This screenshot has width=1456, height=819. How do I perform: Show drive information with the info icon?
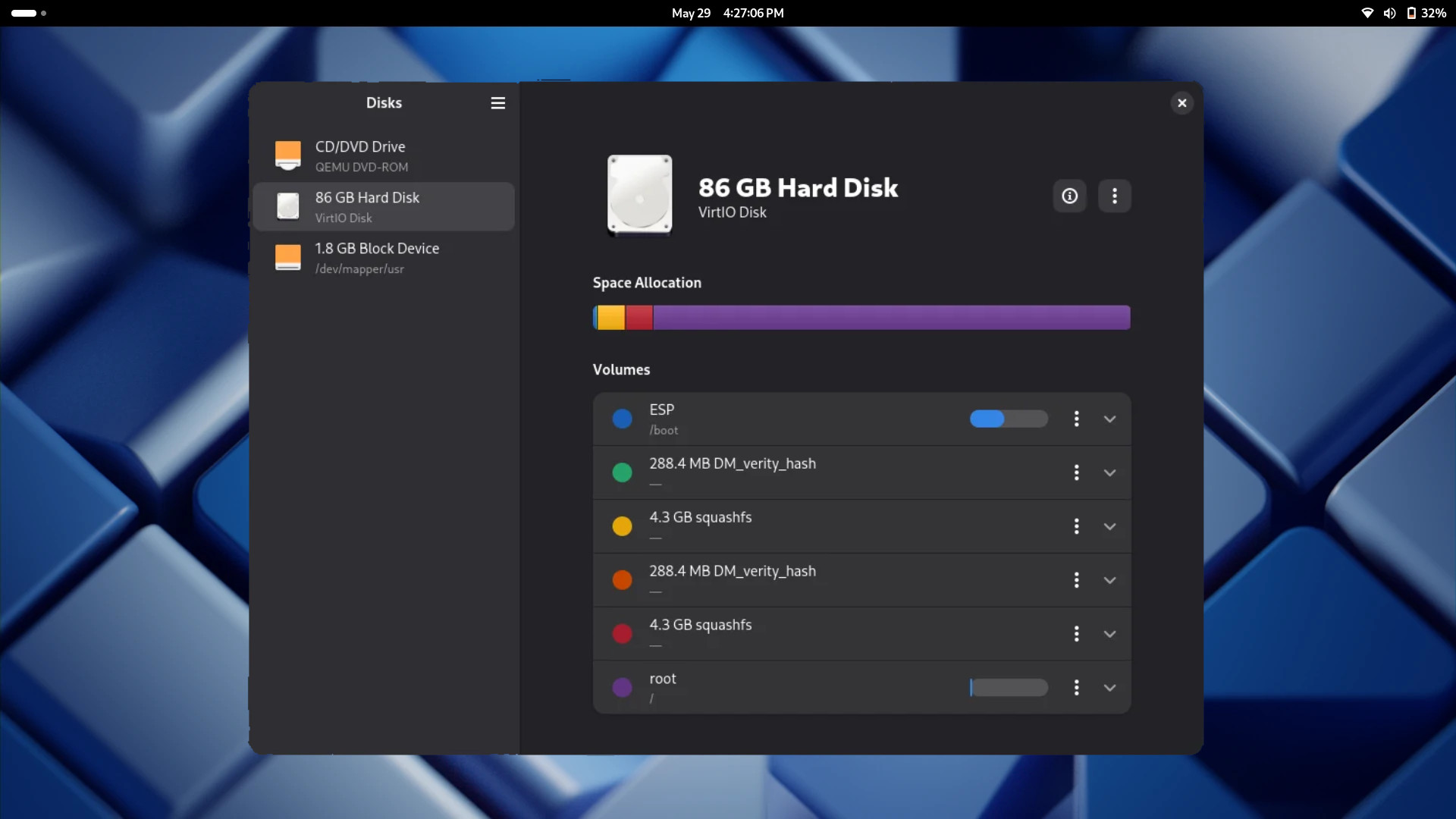(x=1069, y=196)
